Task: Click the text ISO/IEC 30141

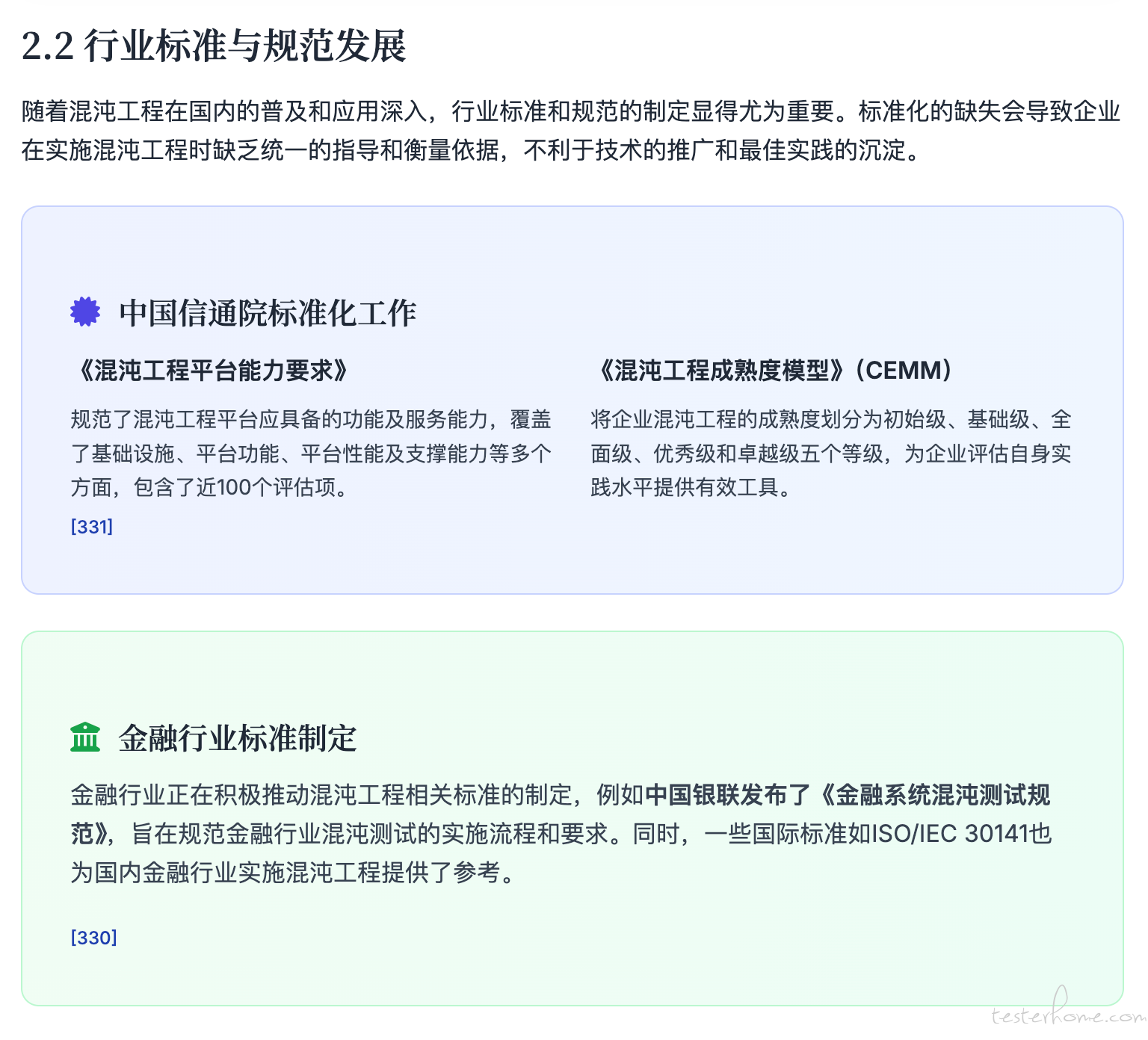Action: point(950,834)
